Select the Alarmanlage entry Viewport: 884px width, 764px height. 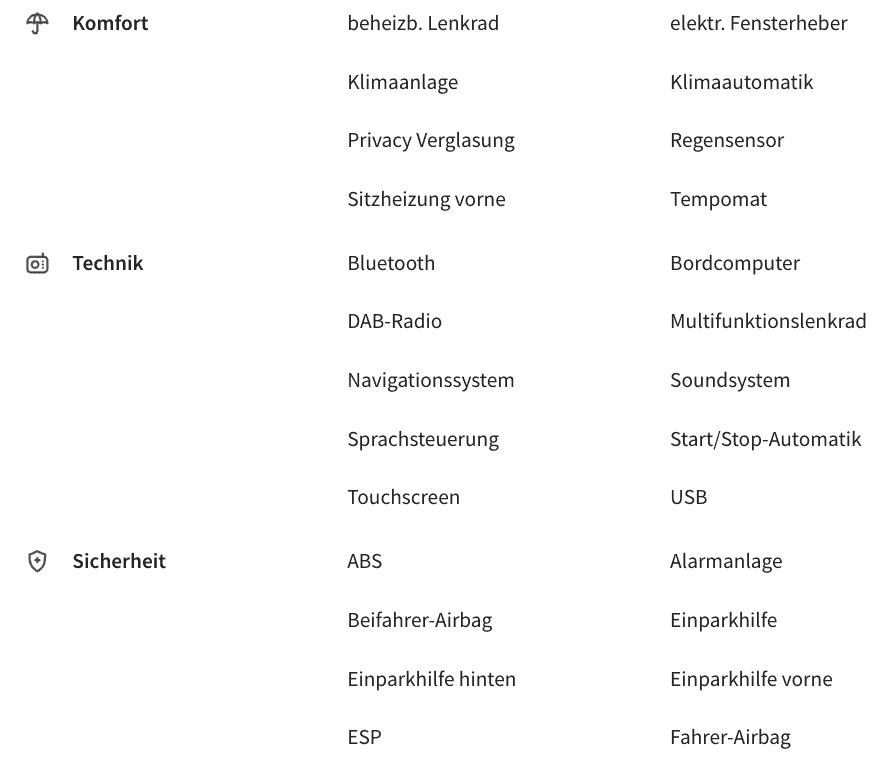[x=726, y=562]
